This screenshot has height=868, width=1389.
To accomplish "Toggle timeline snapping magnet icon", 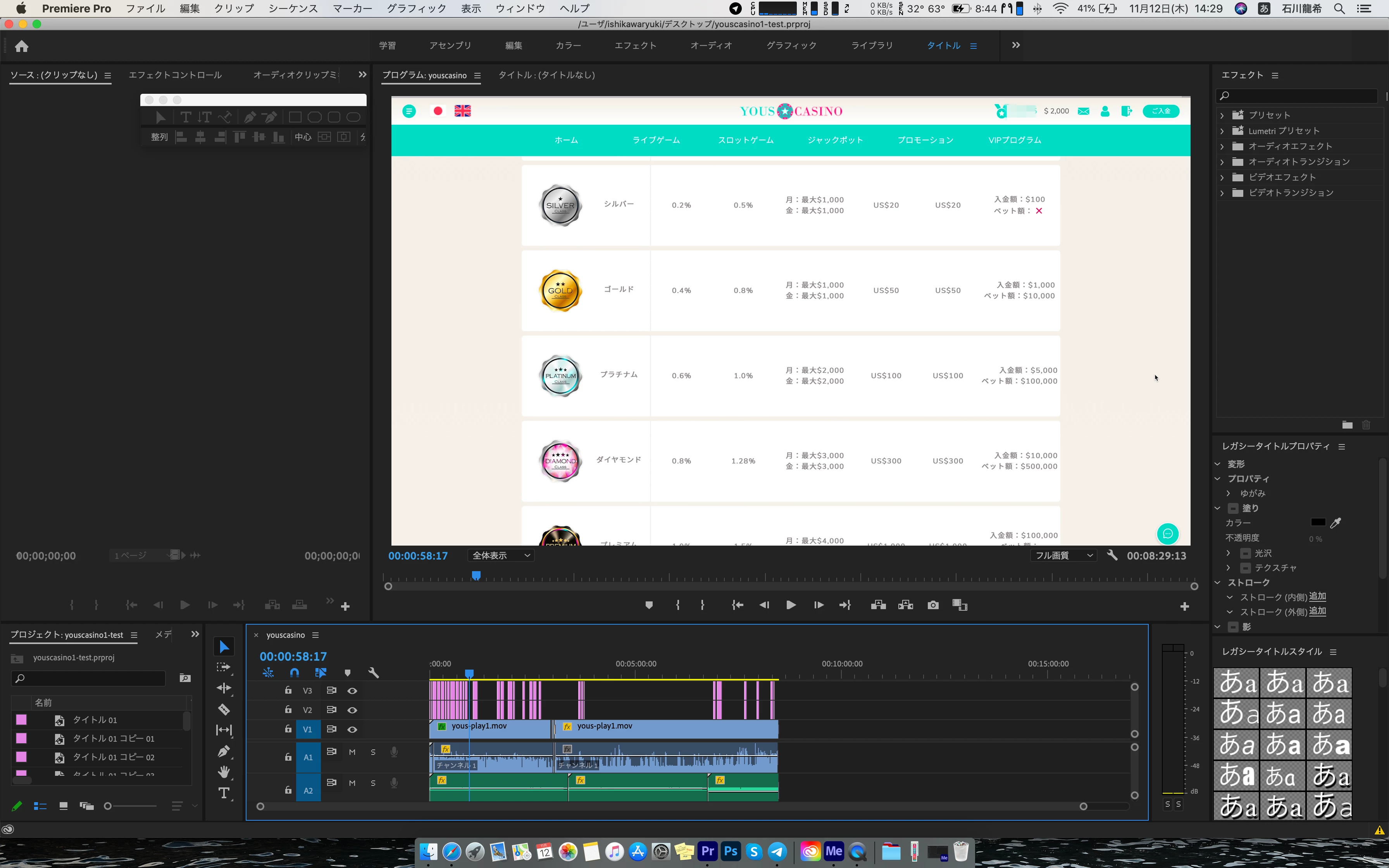I will [x=295, y=672].
